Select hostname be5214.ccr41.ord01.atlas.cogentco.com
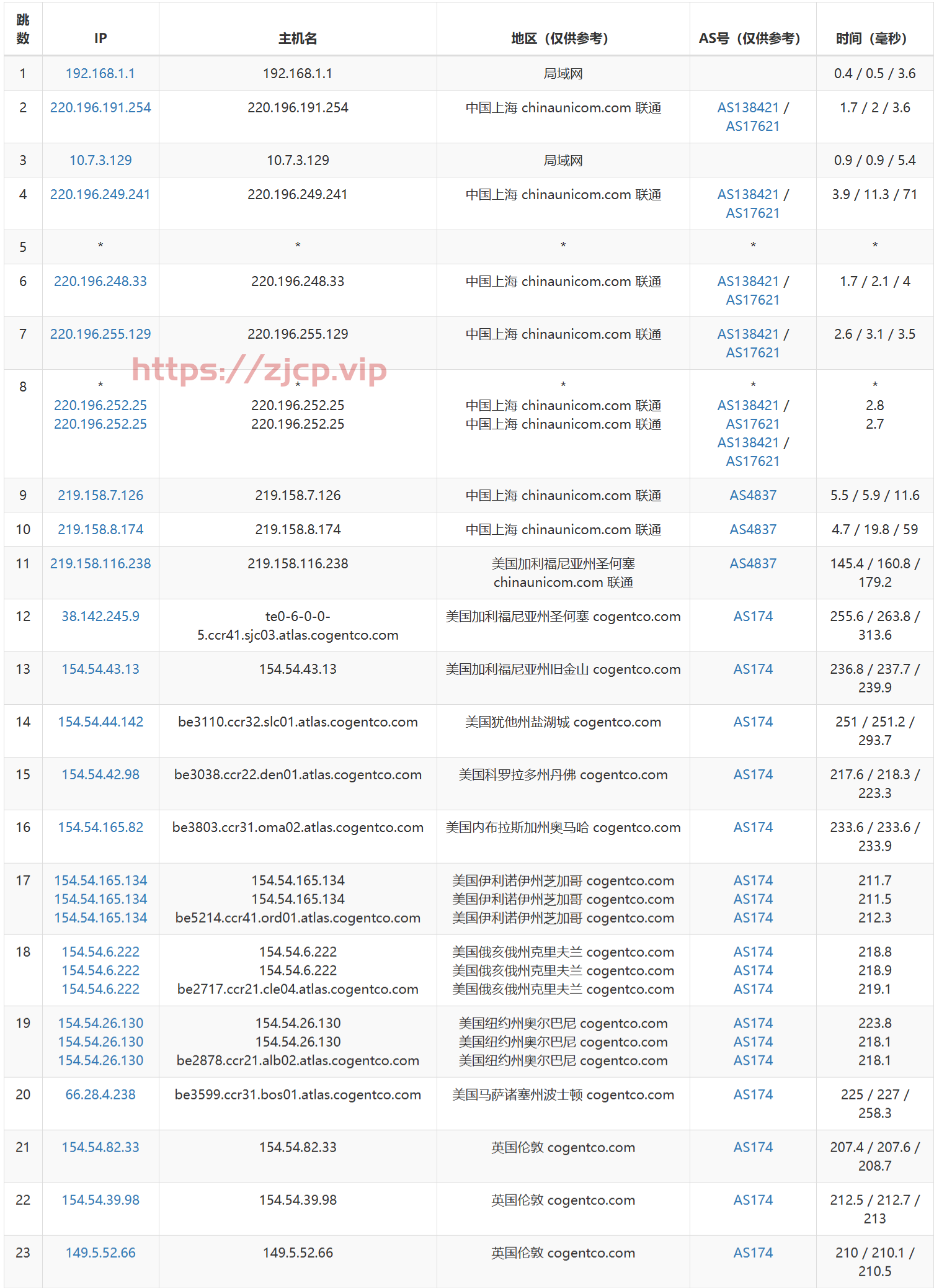This screenshot has width=934, height=1288. [x=298, y=918]
